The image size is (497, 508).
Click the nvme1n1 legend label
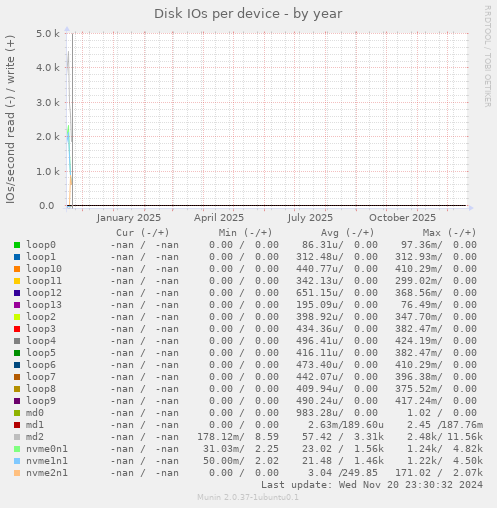pos(47,461)
